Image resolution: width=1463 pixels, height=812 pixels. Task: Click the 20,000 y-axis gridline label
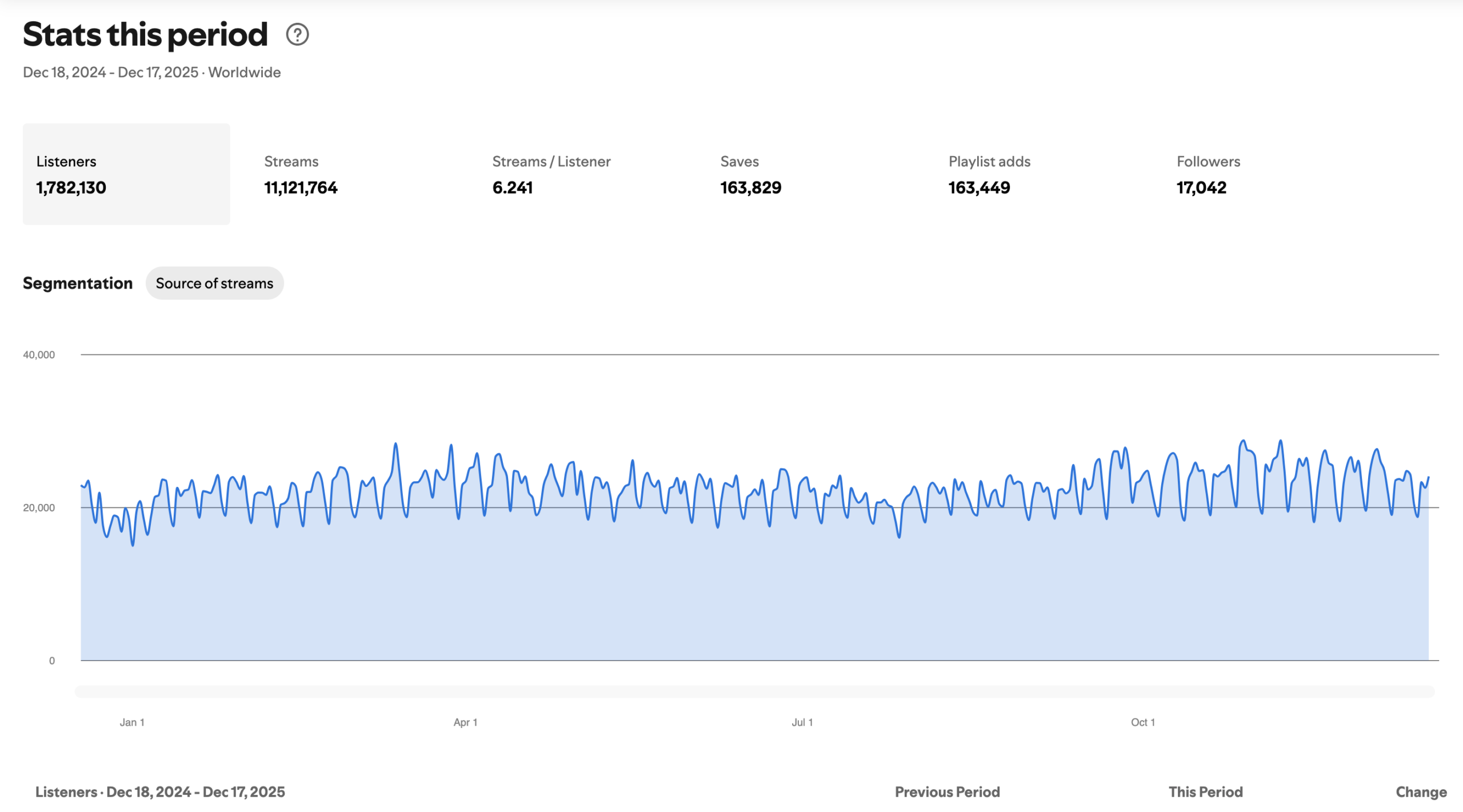(x=39, y=508)
